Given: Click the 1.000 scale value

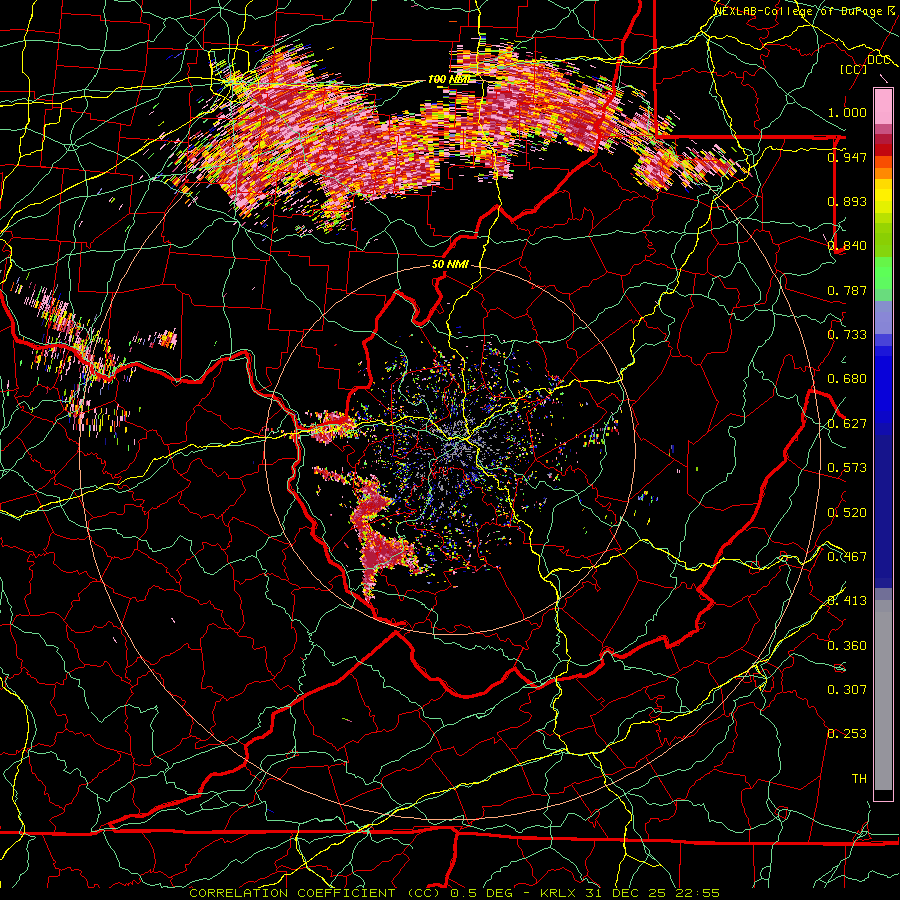Looking at the screenshot, I should tap(847, 112).
